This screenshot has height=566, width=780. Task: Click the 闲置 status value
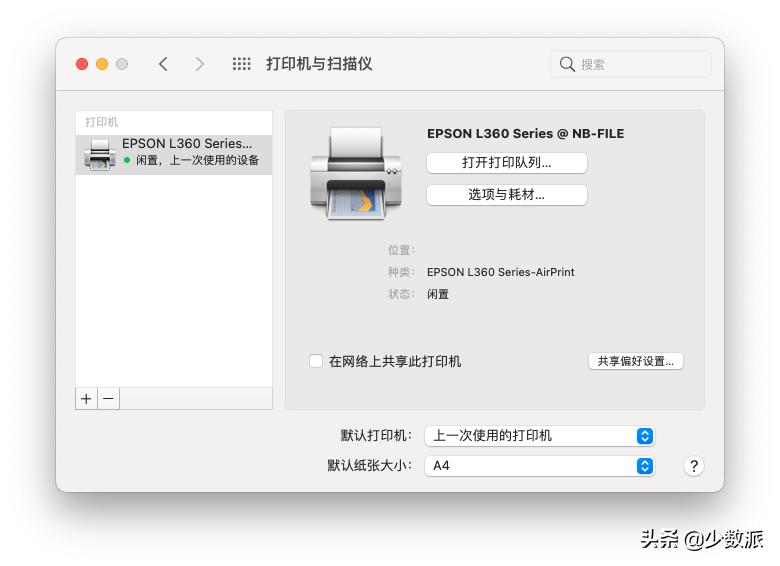(x=438, y=294)
